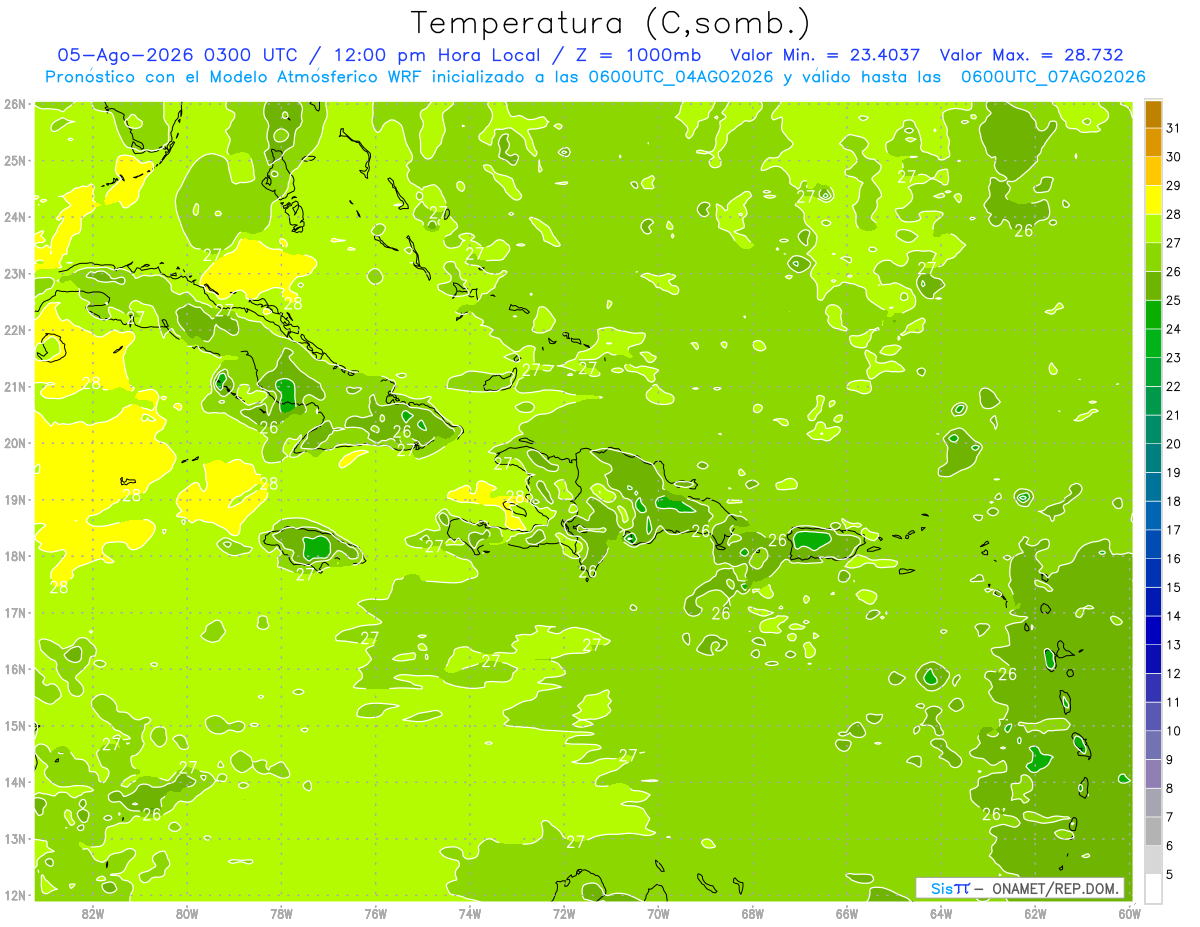
Task: Pick the brown legend swatch above 31
Action: [x=1153, y=115]
